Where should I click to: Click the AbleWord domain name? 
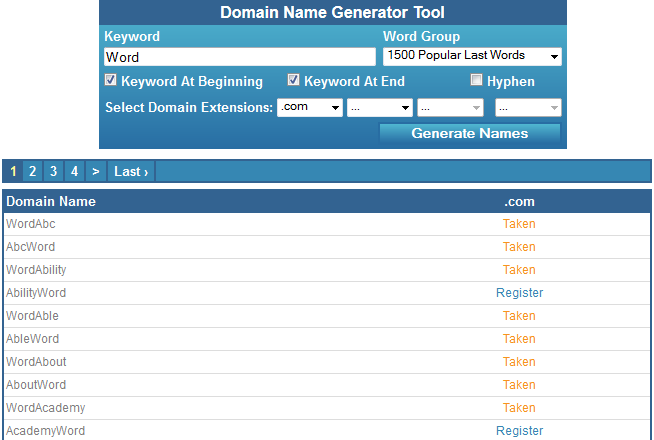coord(33,339)
